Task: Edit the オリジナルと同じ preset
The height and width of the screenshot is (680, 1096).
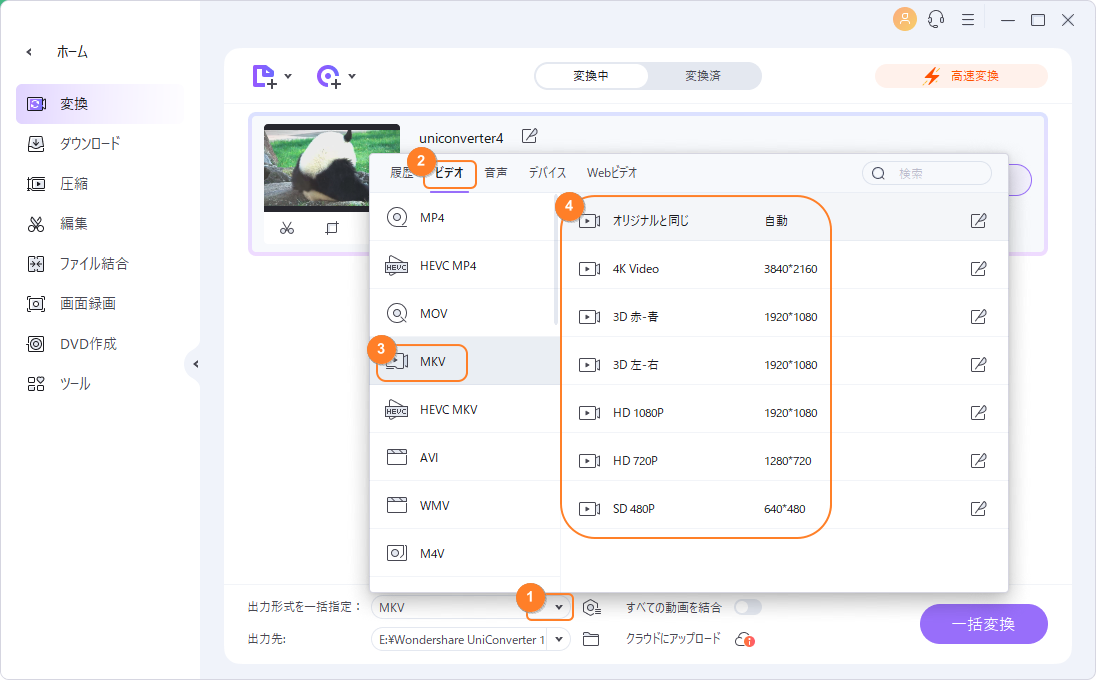Action: [979, 221]
